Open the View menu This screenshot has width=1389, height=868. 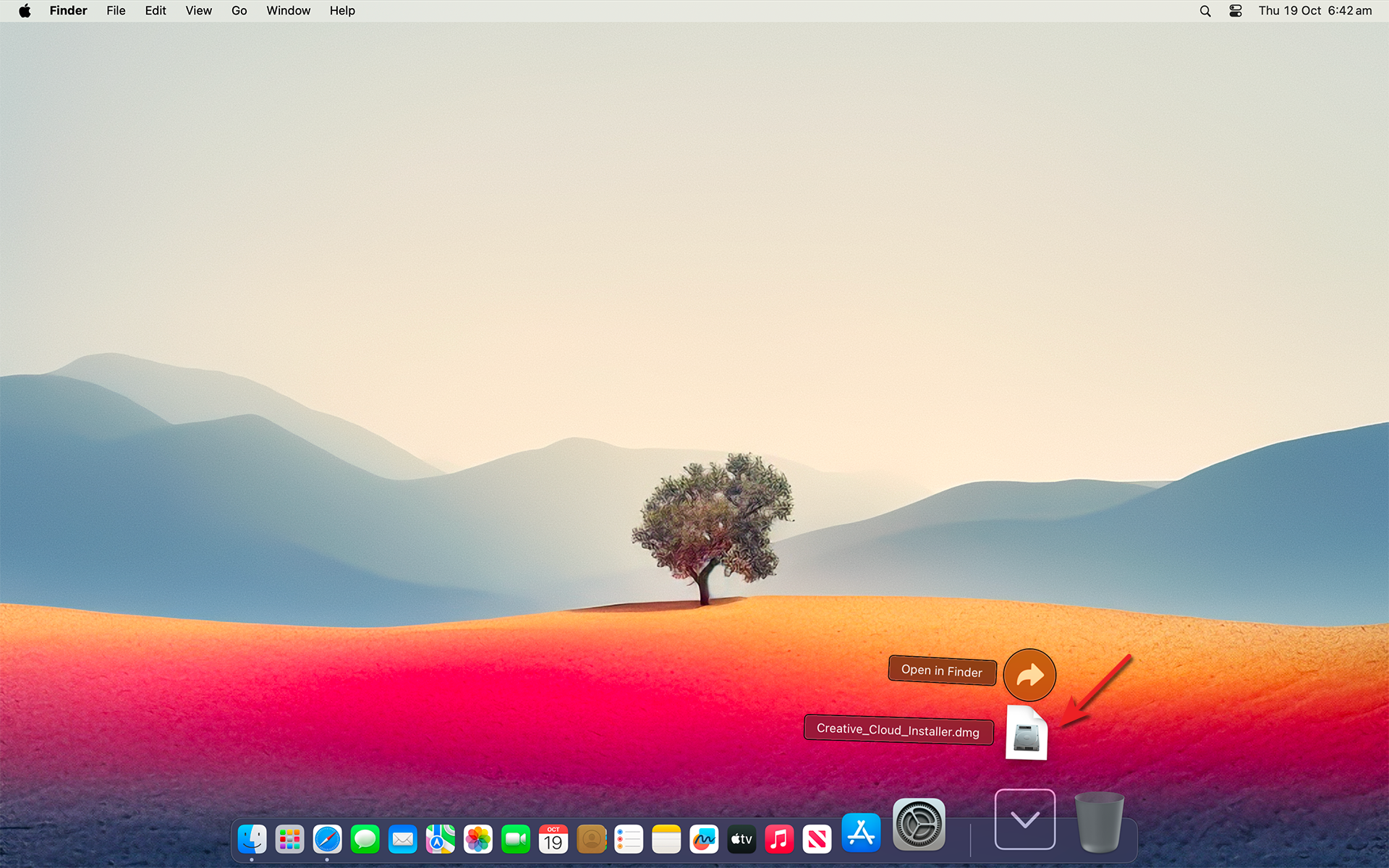click(198, 11)
